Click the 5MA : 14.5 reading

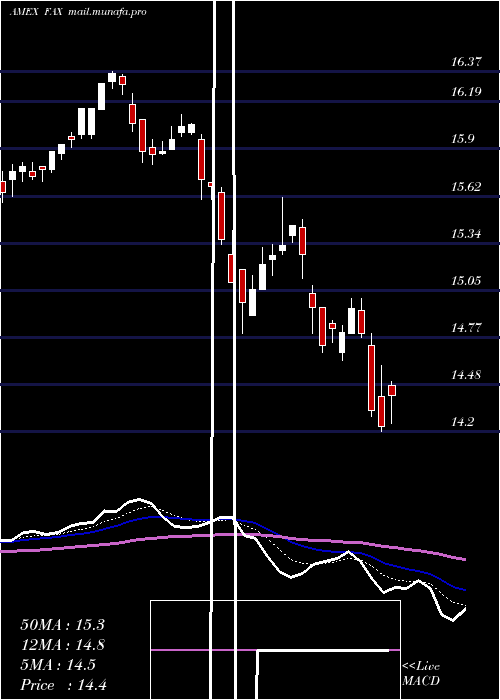coord(58,665)
